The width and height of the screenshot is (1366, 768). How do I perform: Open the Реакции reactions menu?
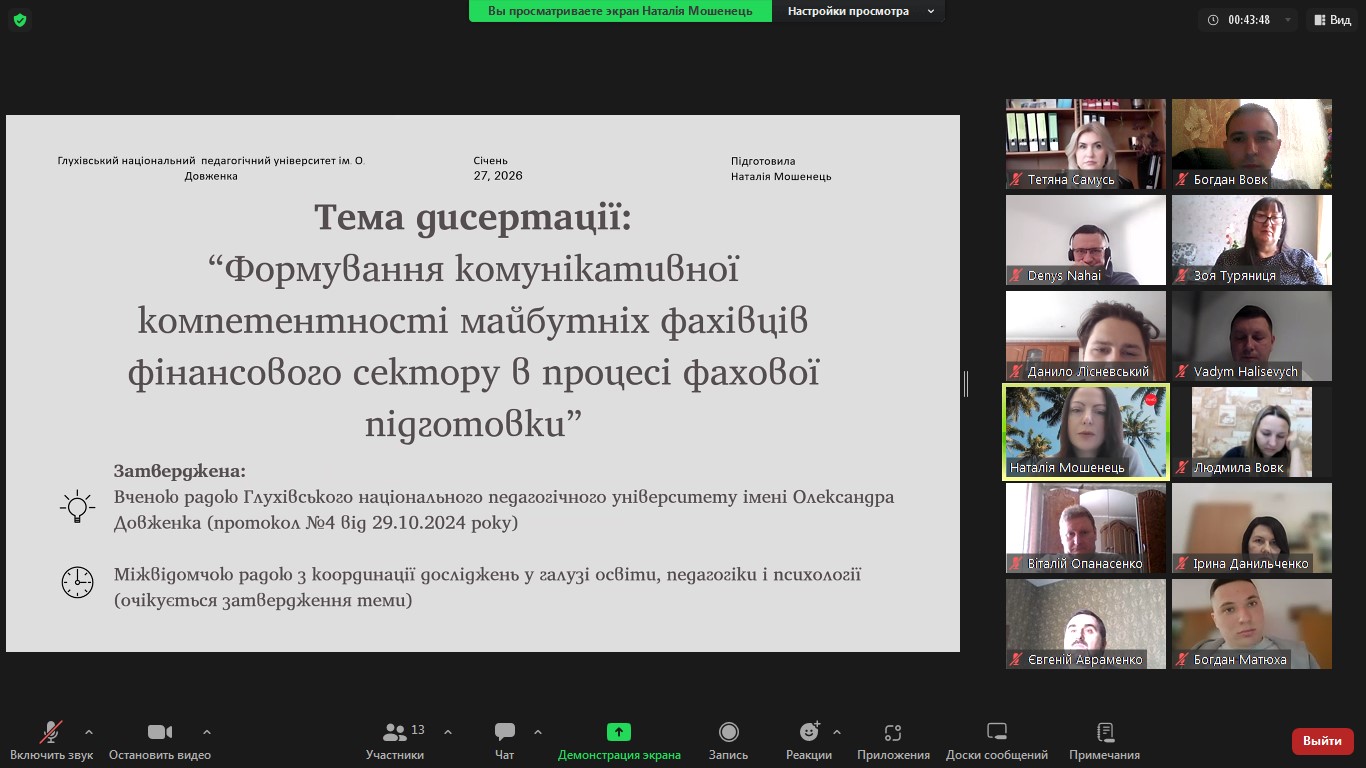[808, 741]
